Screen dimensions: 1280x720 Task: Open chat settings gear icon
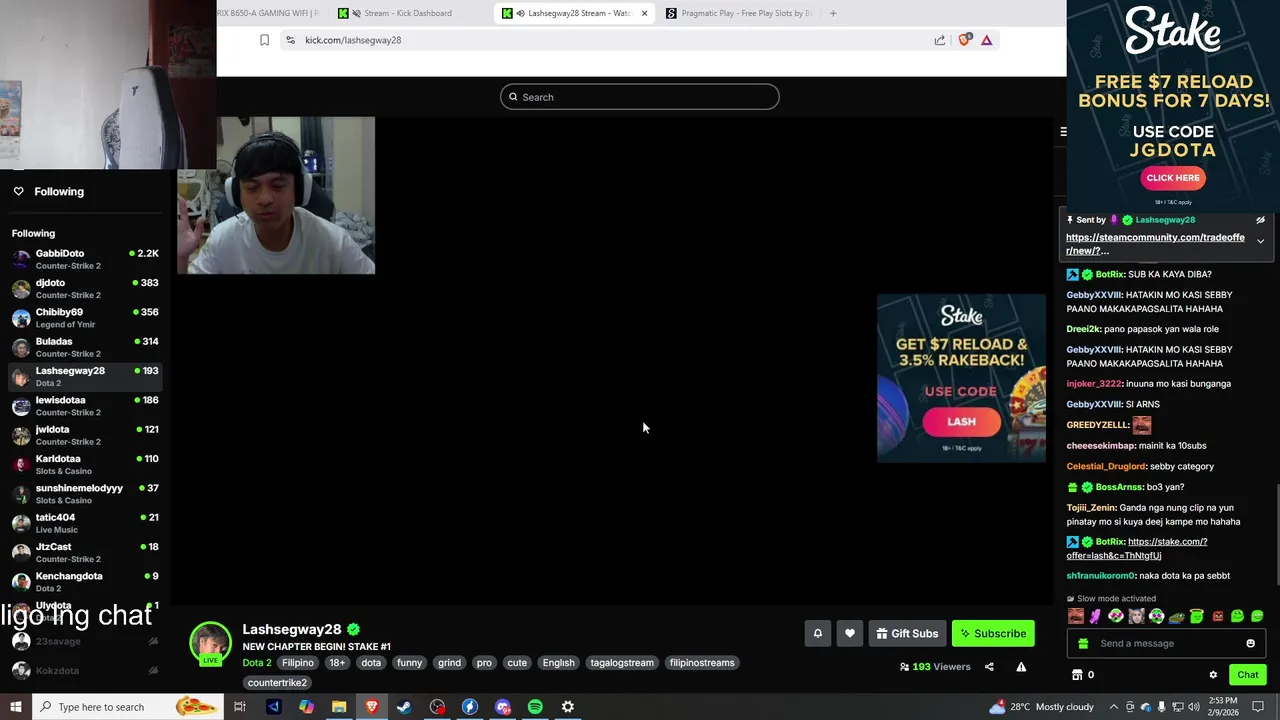pyautogui.click(x=1213, y=675)
